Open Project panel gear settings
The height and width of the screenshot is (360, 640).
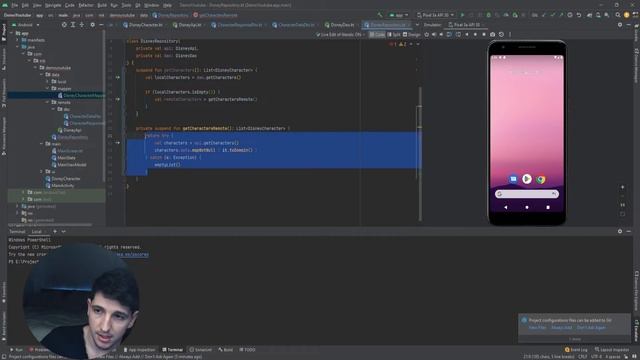coord(92,25)
